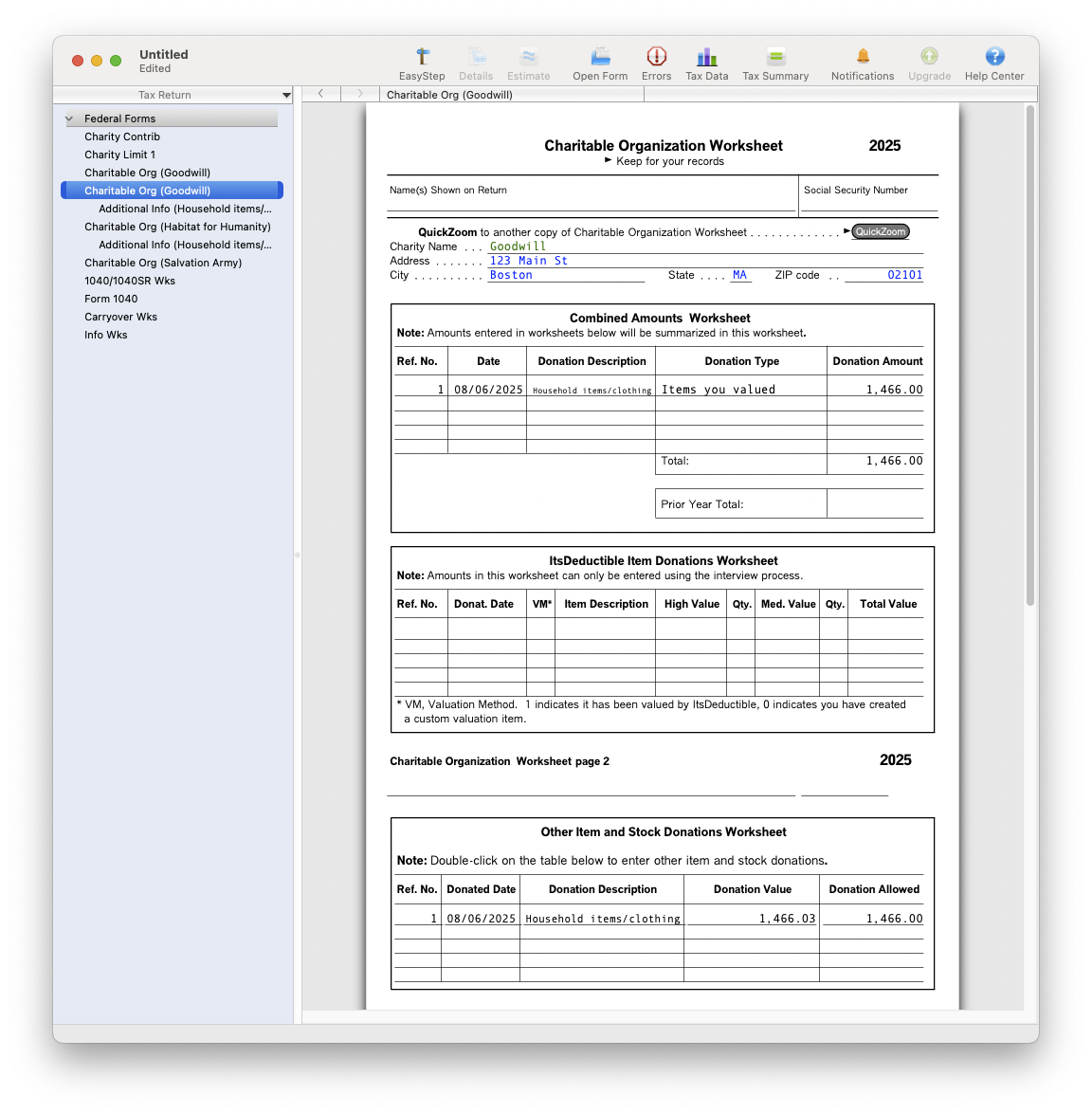Click the Details toolbar icon
This screenshot has width=1092, height=1113.
(x=476, y=63)
